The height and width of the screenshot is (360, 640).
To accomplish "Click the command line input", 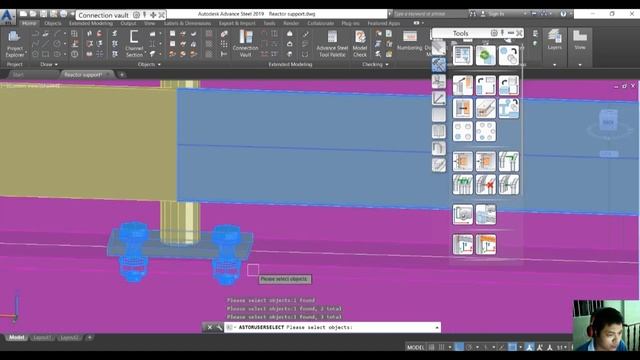I will 331,327.
